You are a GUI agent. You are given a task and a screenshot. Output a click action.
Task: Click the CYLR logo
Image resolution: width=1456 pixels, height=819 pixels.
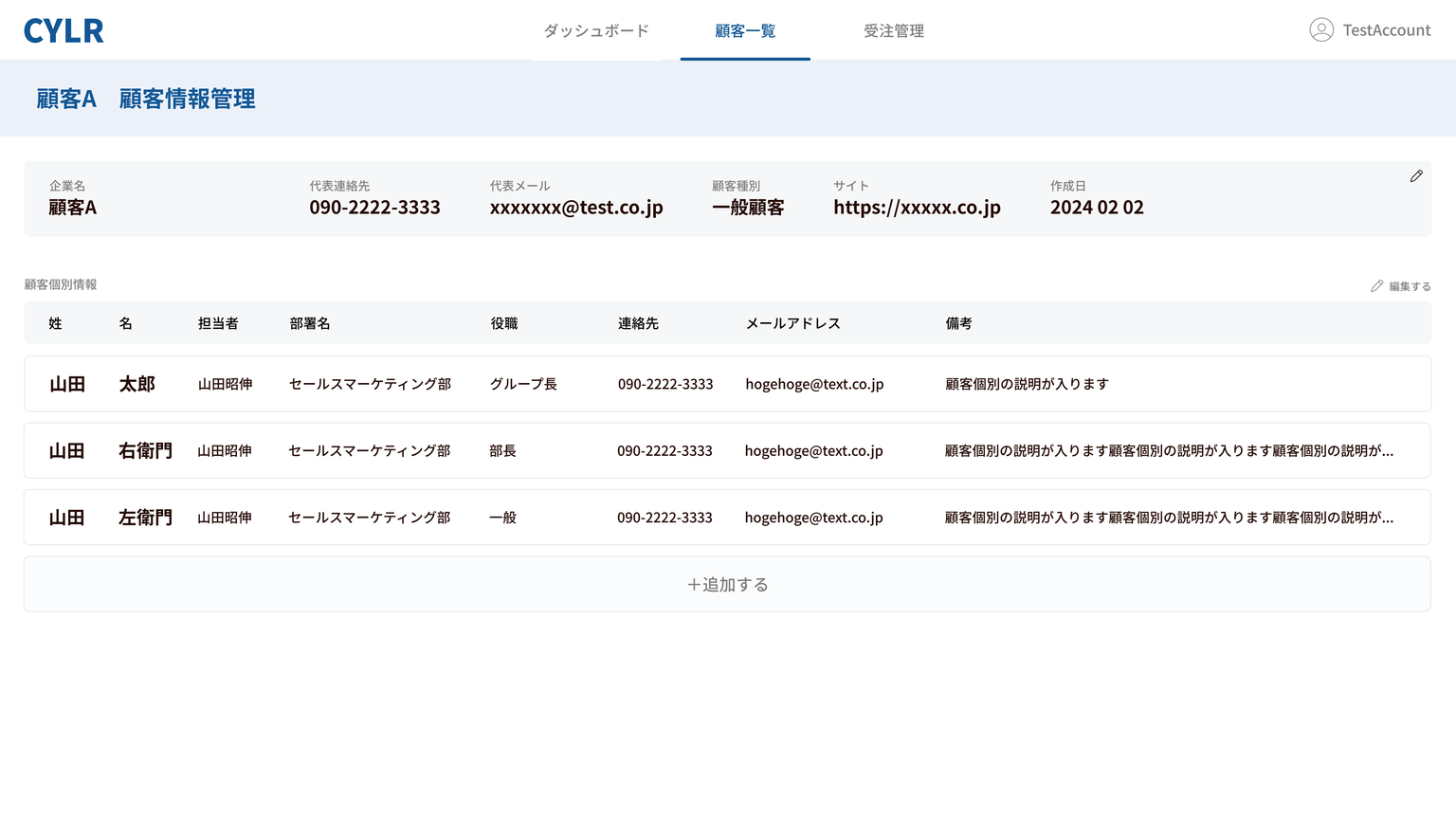(64, 31)
